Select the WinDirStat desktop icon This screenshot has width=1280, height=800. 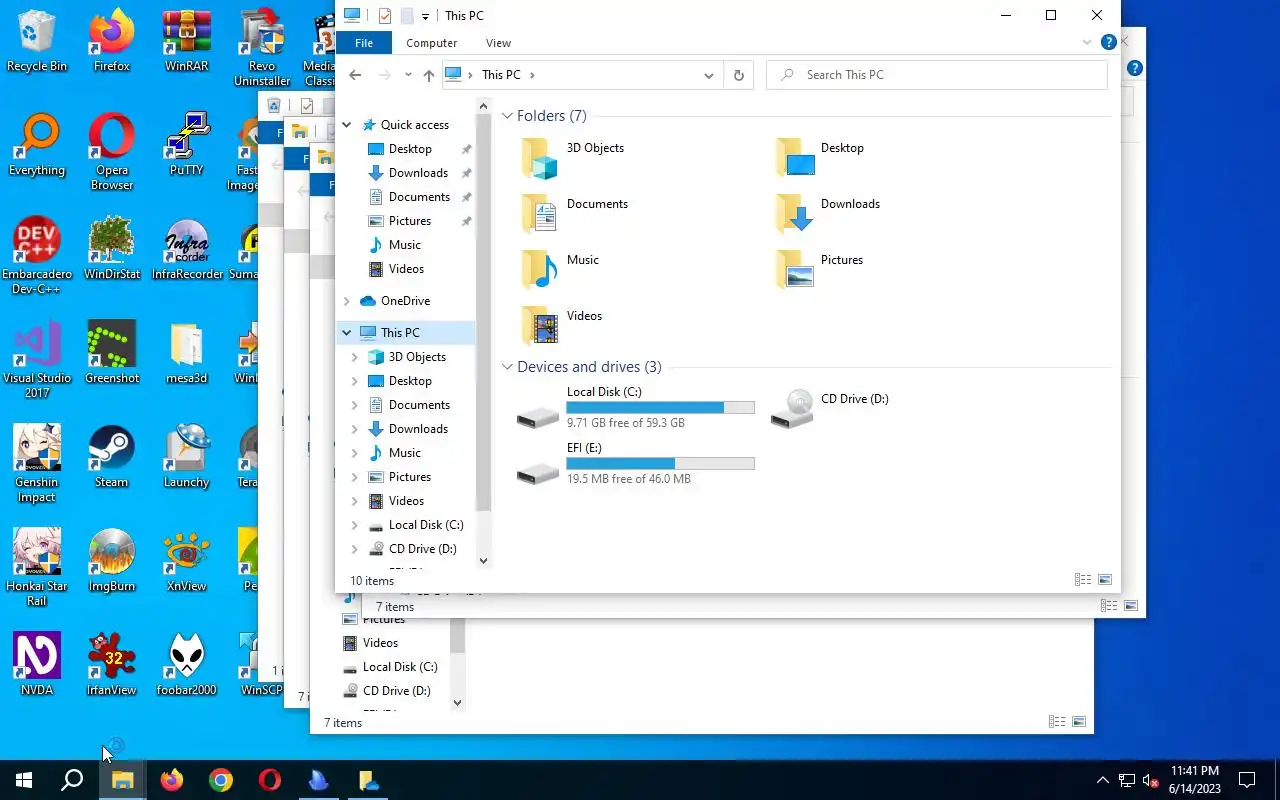[112, 250]
